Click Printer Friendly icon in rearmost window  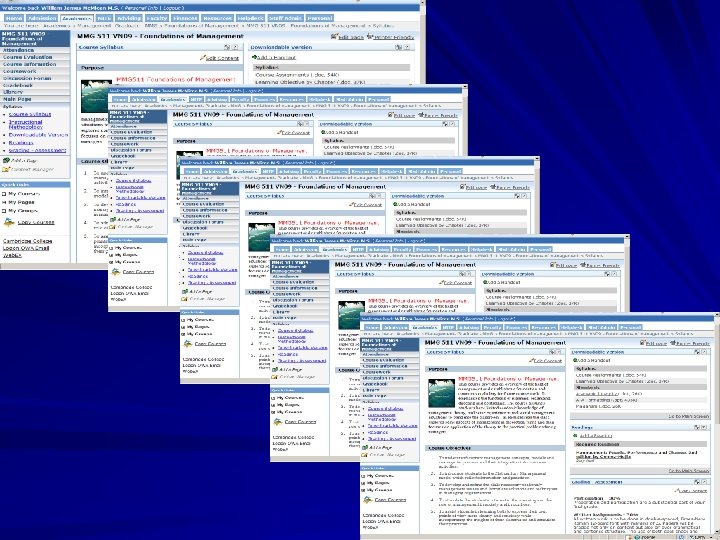(370, 36)
